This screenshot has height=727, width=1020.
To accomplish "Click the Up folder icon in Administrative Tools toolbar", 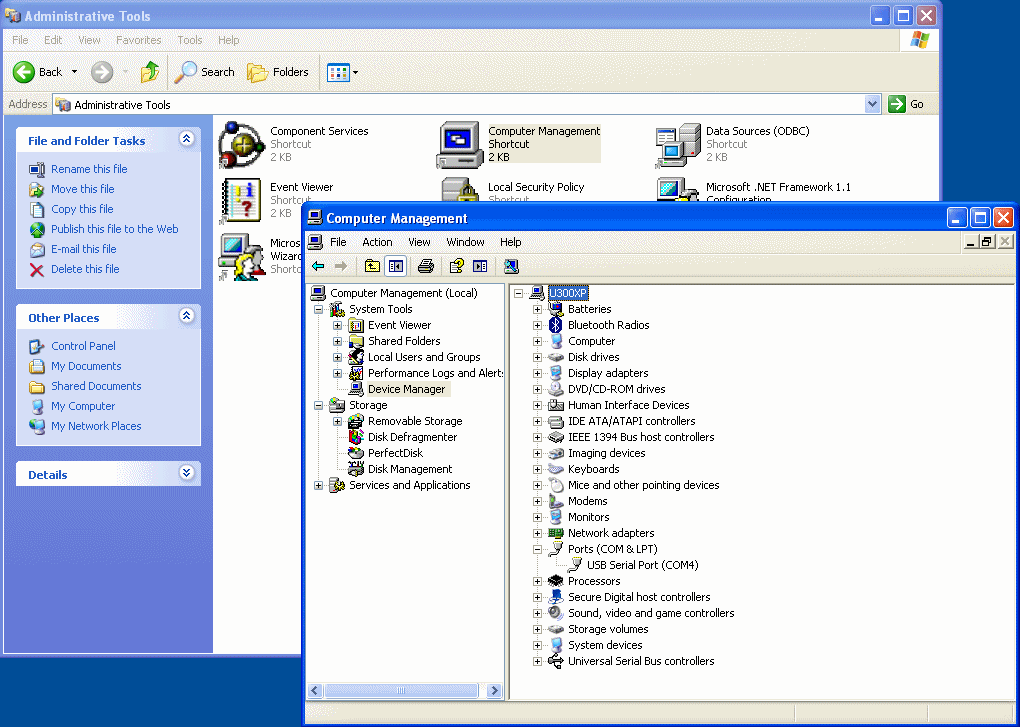I will pyautogui.click(x=150, y=72).
